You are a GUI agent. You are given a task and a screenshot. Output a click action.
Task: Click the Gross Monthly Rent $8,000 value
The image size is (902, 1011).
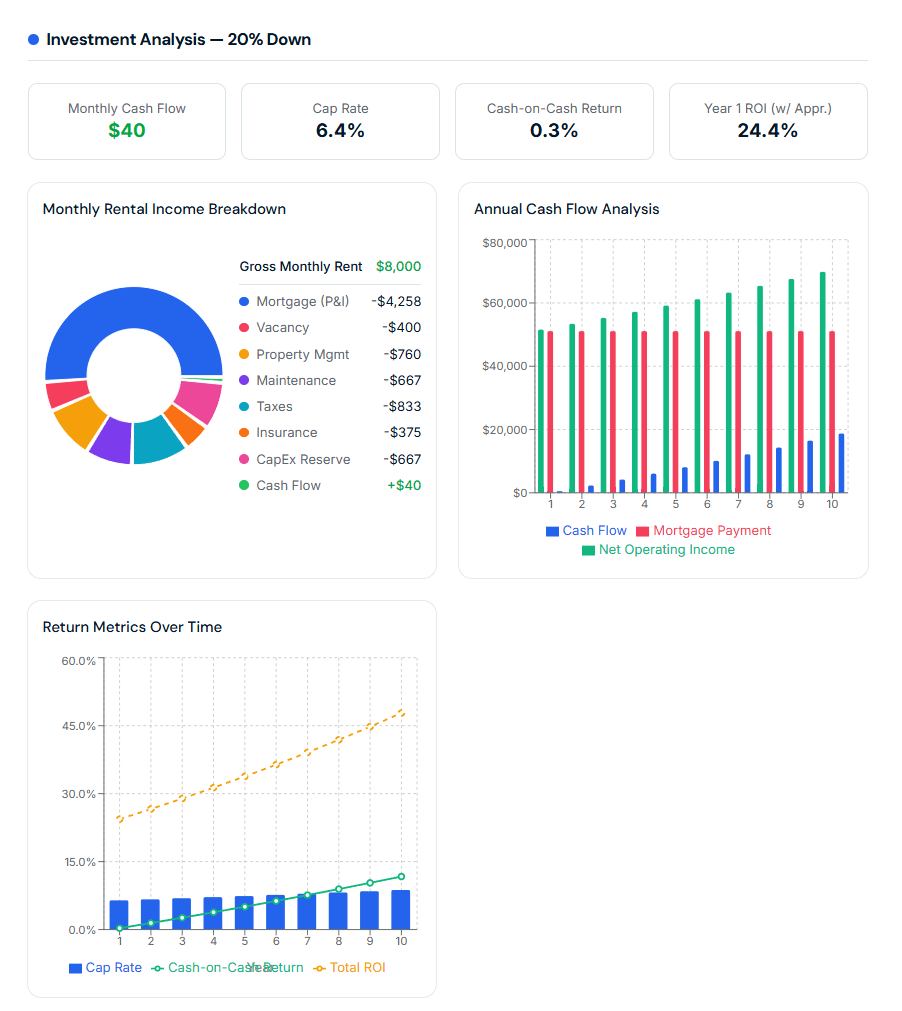point(400,267)
